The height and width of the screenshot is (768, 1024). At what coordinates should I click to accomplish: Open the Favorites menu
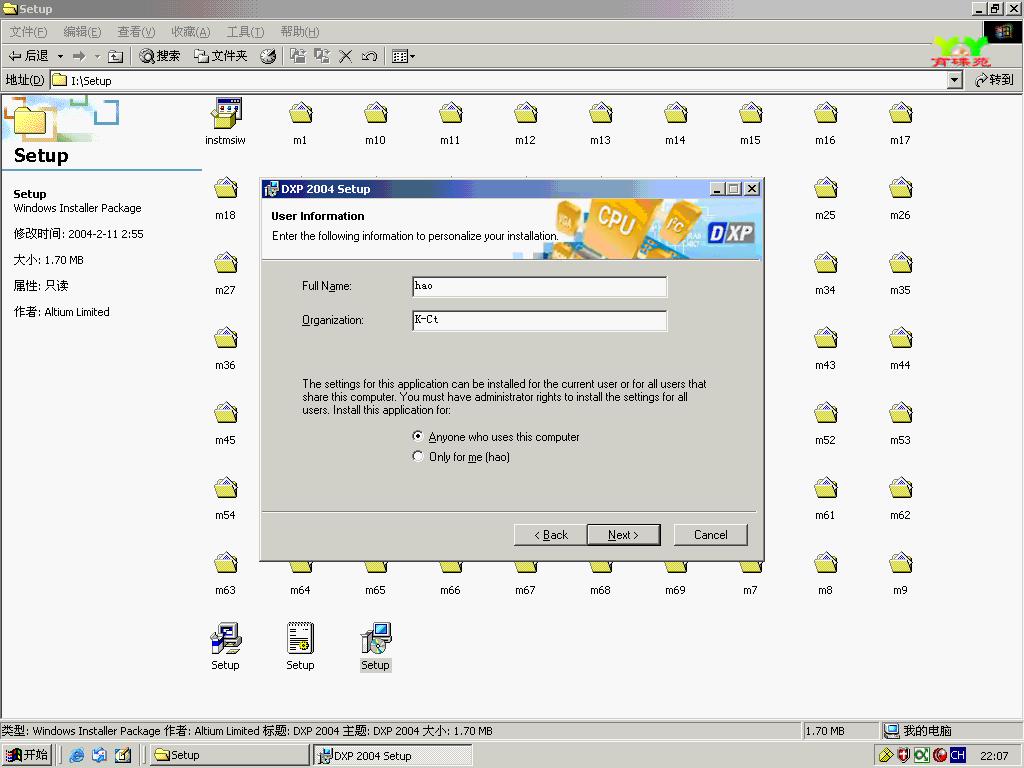[190, 32]
